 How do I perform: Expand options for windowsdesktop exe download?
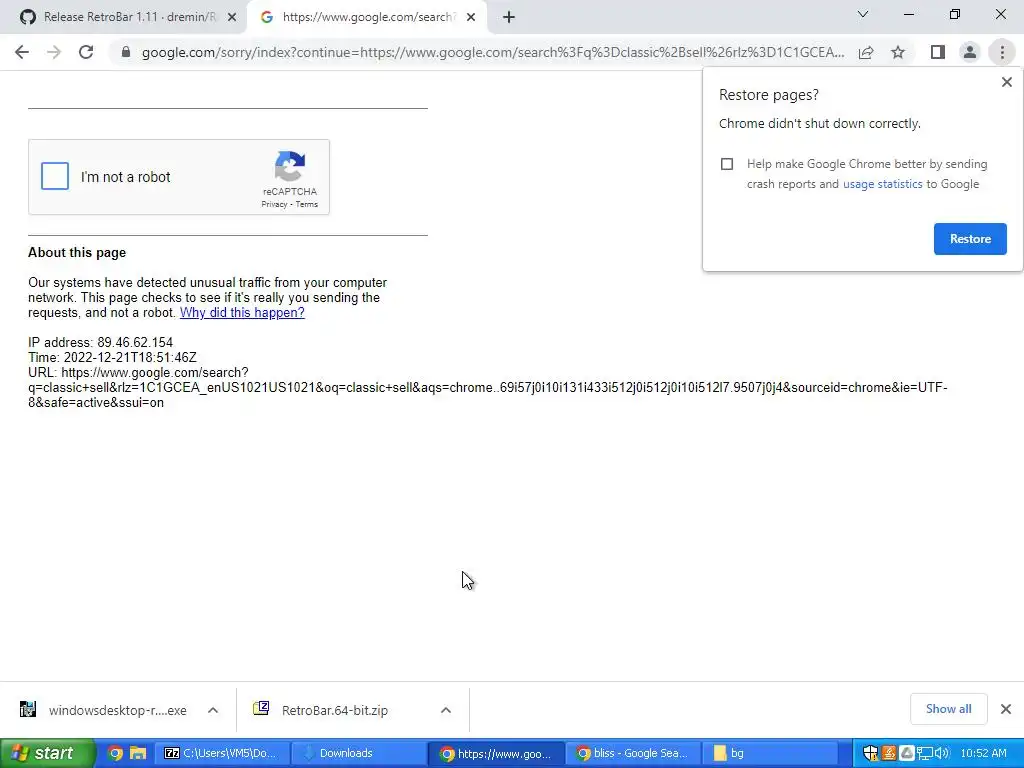(x=213, y=710)
